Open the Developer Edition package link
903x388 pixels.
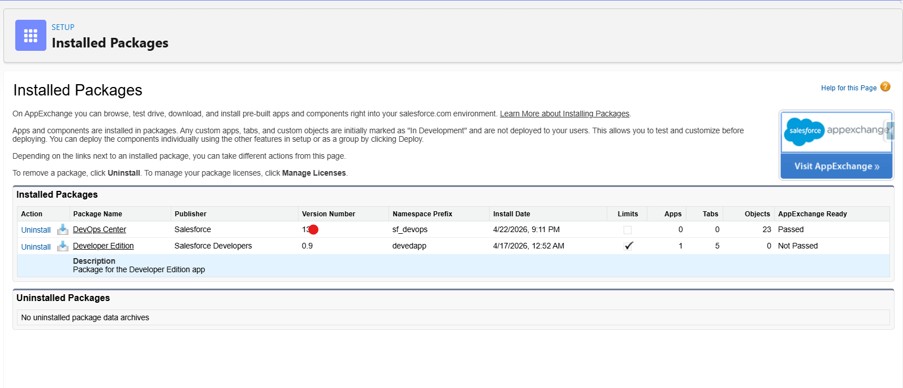tap(103, 246)
